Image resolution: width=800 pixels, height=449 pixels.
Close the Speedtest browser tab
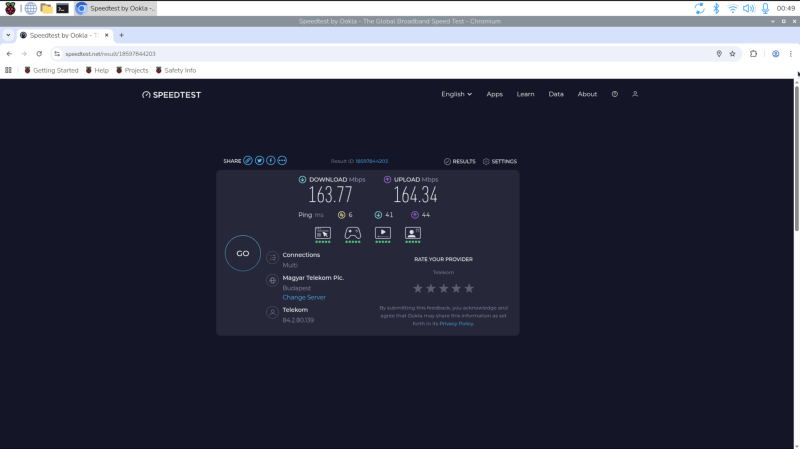[x=107, y=35]
